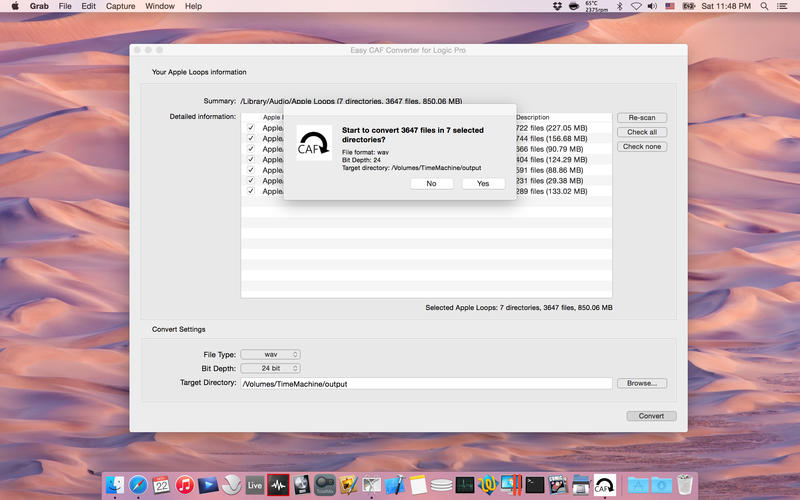This screenshot has width=800, height=500.
Task: Toggle the last directory checkbox (289 files)
Action: pos(251,191)
